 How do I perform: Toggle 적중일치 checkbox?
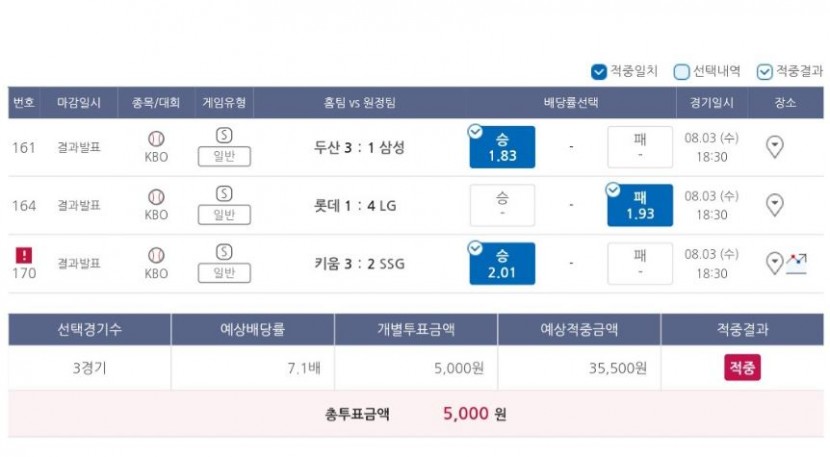tap(599, 71)
